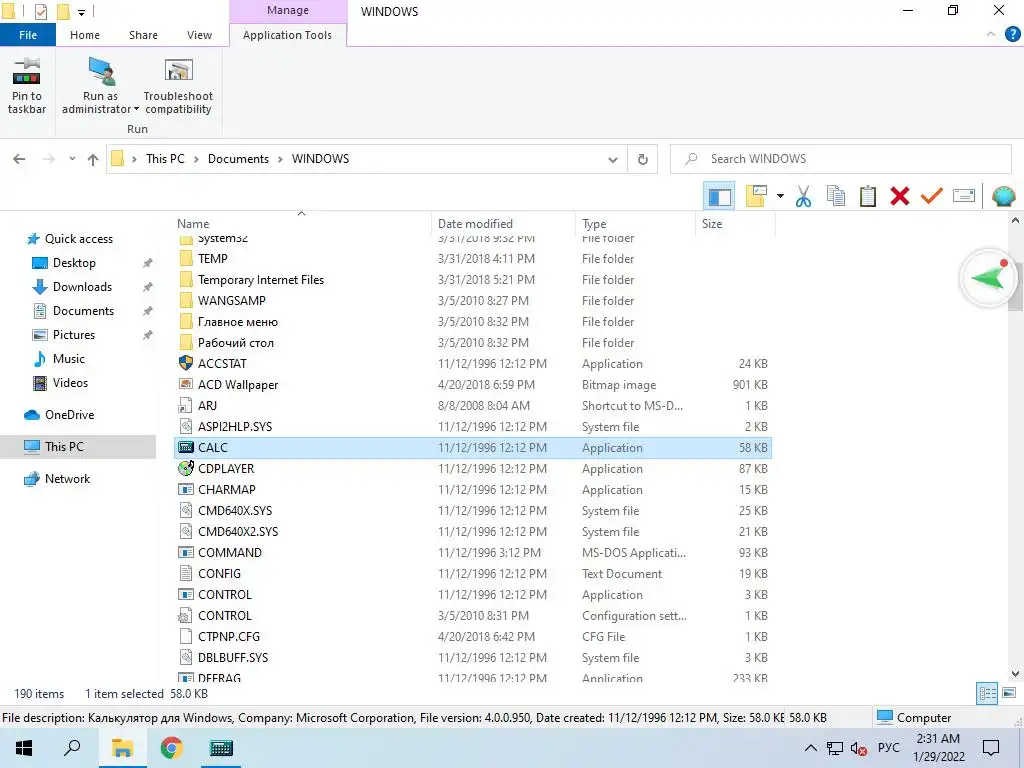Open Google Chrome from the taskbar
Image resolution: width=1024 pixels, height=768 pixels.
coord(171,748)
